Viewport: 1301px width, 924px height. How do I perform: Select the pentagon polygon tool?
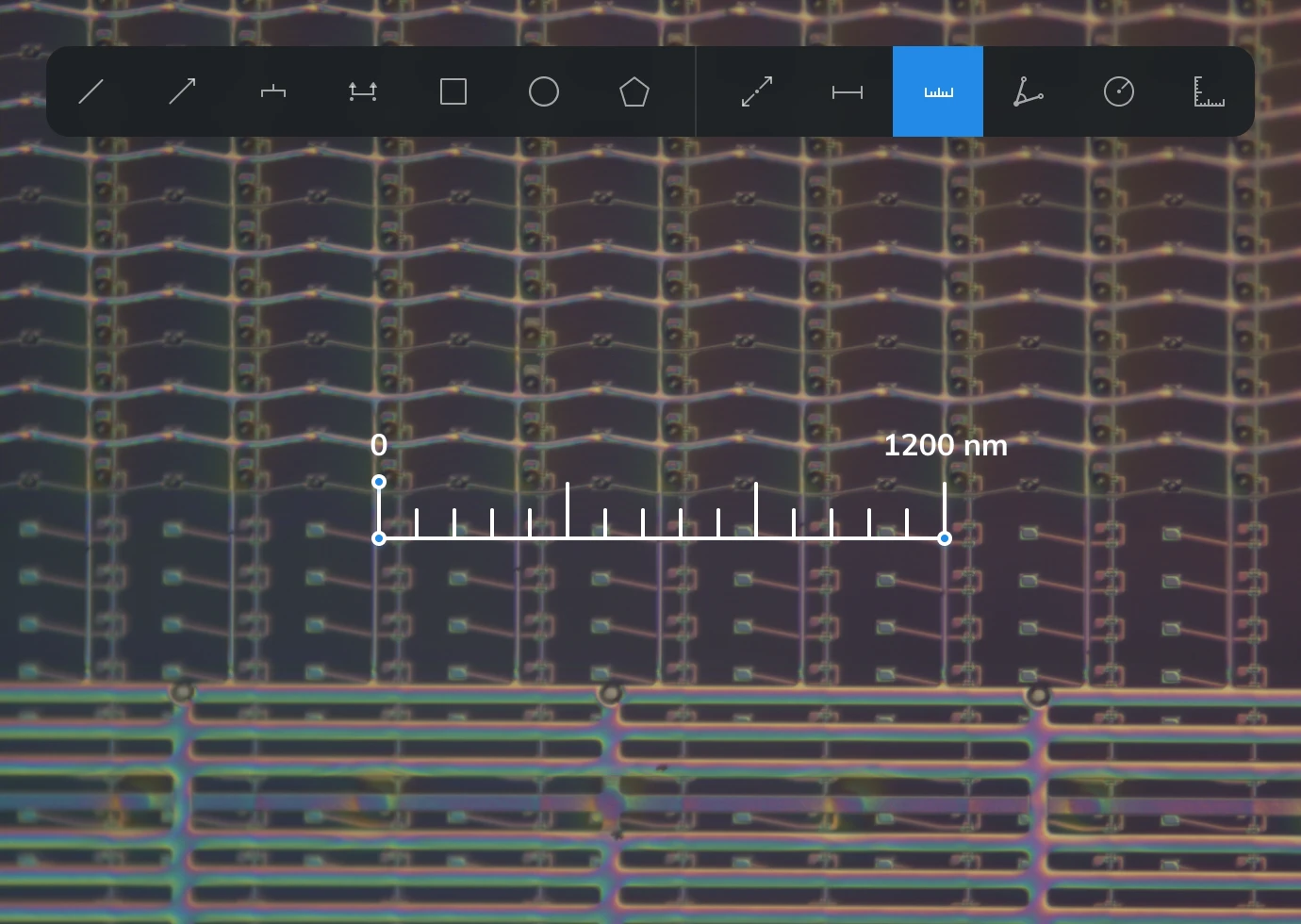(x=634, y=91)
